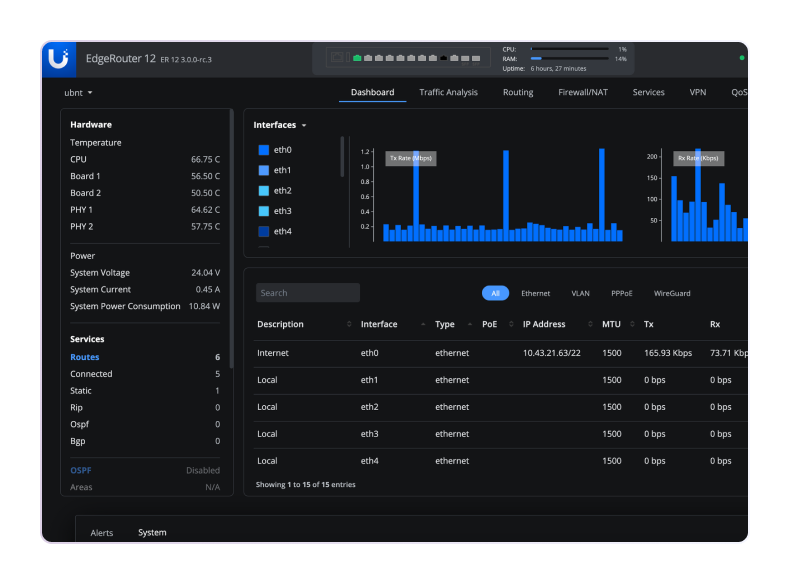The image size is (790, 584).
Task: Click the Bgp routes row
Action: pyautogui.click(x=145, y=441)
